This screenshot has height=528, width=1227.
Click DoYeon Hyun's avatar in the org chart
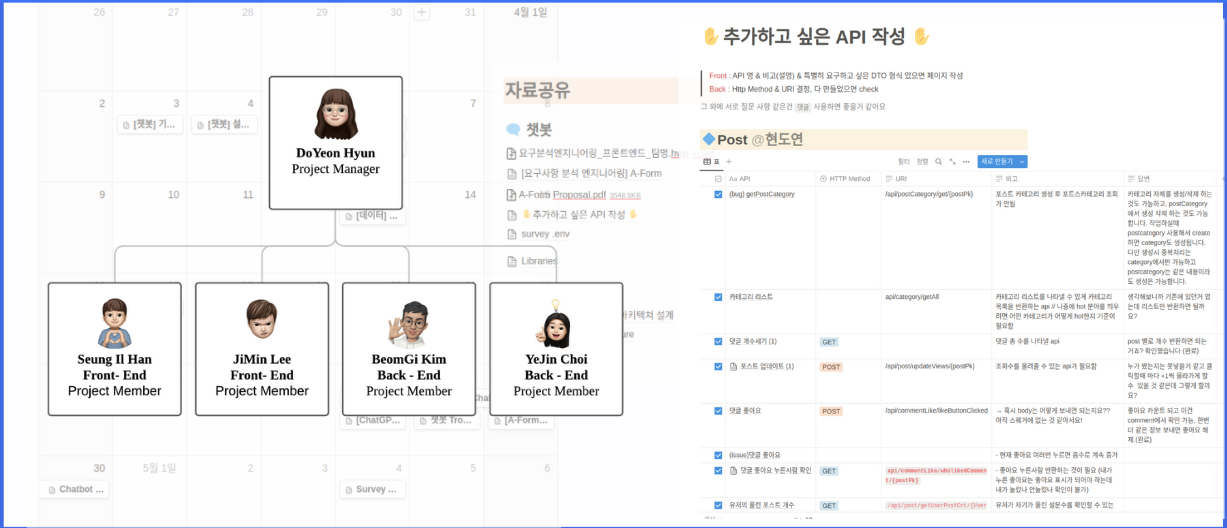click(x=336, y=115)
